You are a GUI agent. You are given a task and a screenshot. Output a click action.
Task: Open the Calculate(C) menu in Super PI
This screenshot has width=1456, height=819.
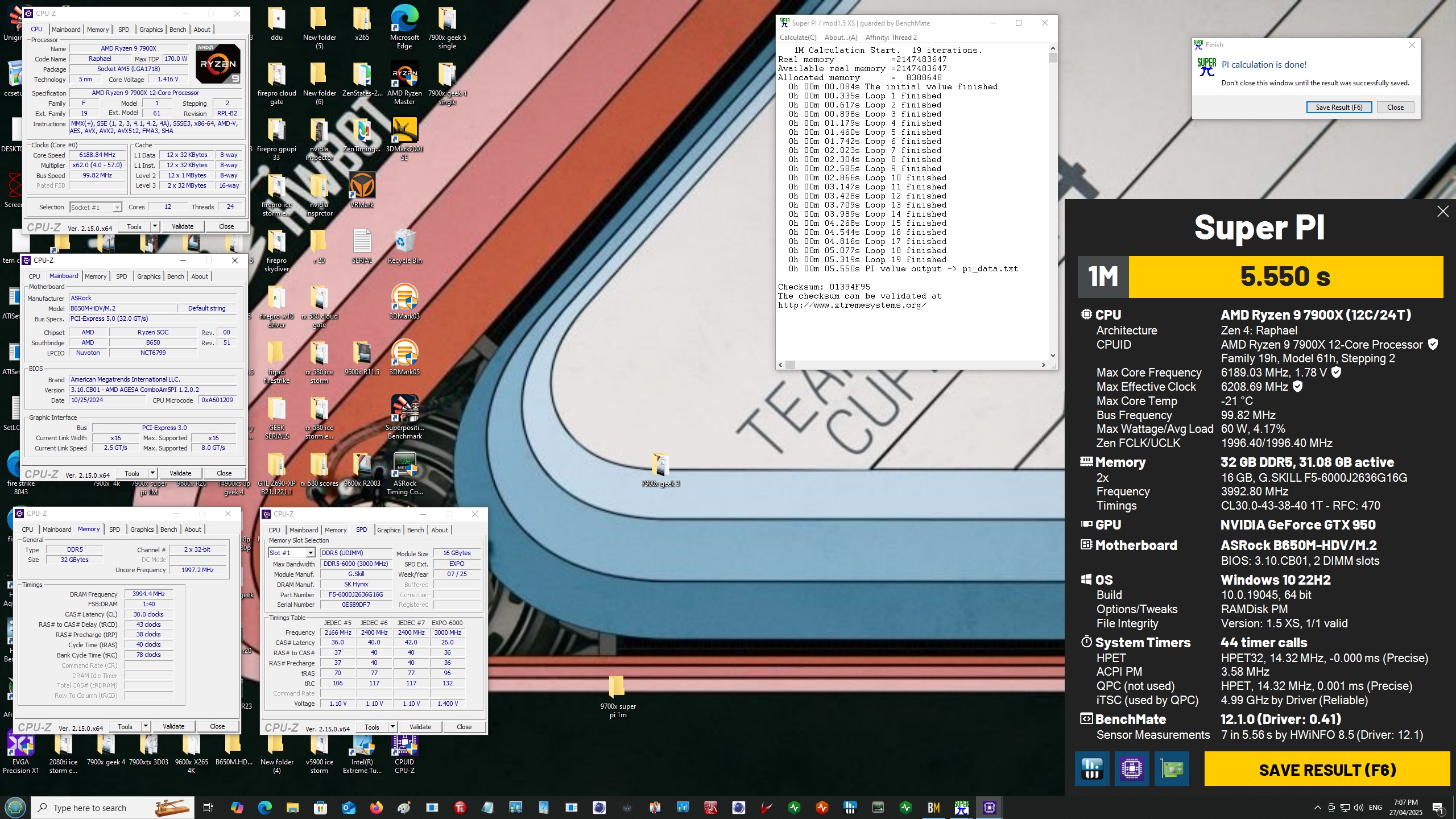click(x=797, y=38)
